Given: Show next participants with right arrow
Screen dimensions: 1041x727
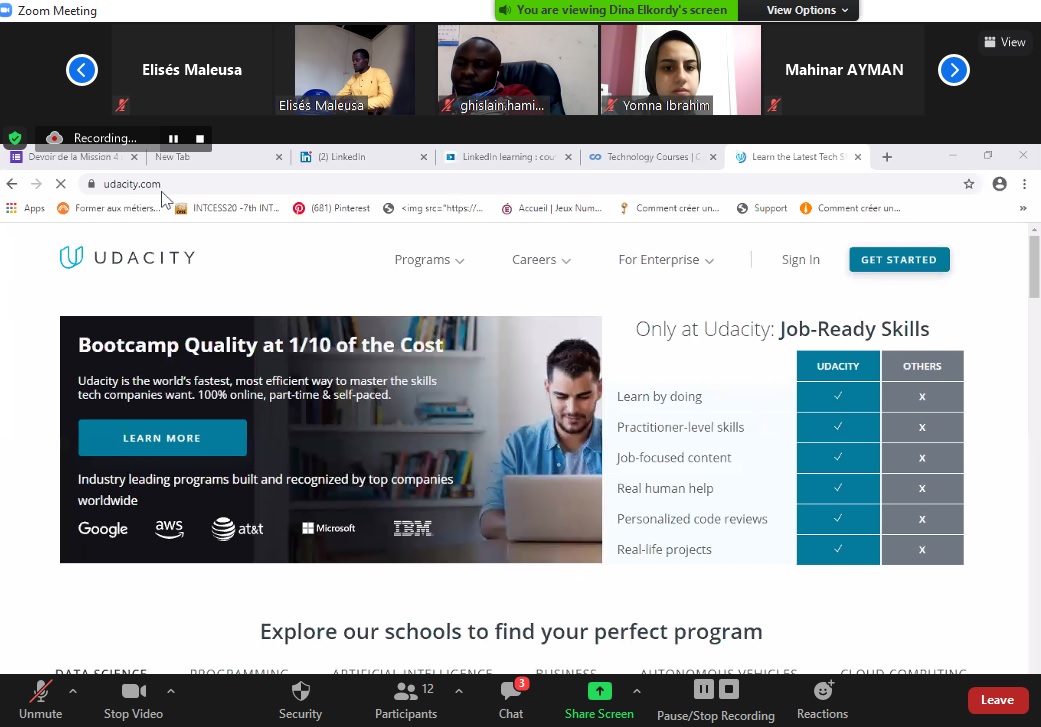Looking at the screenshot, I should (954, 70).
